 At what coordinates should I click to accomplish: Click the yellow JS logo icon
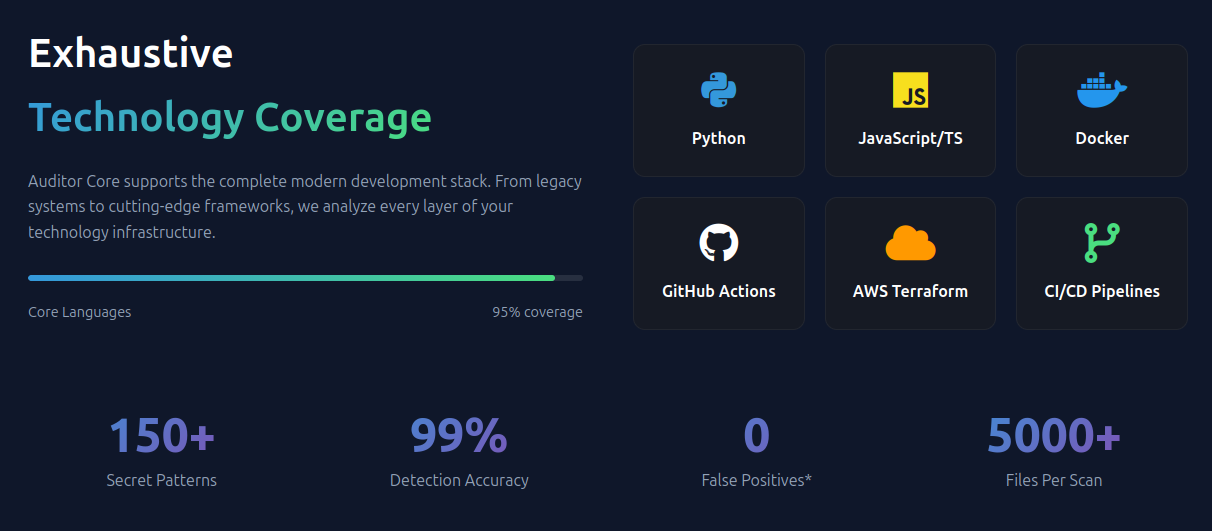(x=910, y=90)
